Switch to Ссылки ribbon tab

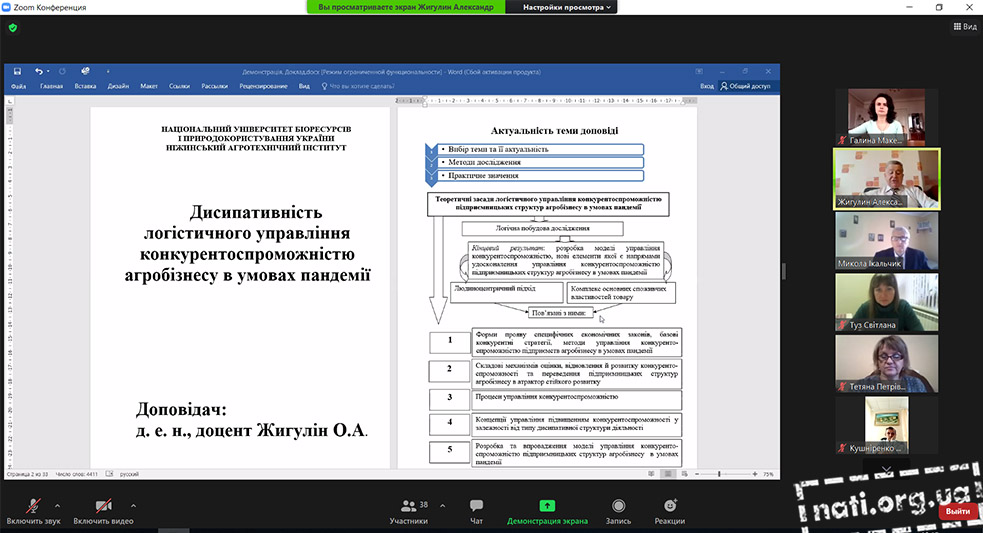(179, 86)
